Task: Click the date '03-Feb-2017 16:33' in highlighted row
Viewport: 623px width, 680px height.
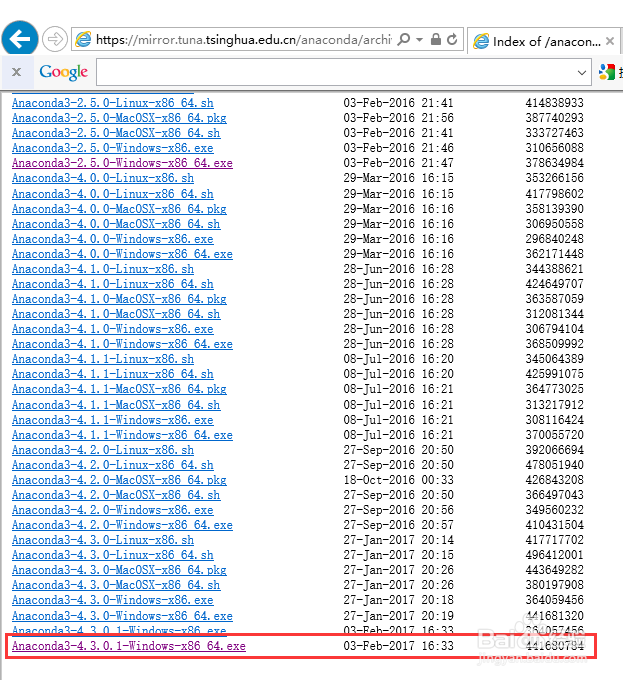Action: tap(398, 646)
